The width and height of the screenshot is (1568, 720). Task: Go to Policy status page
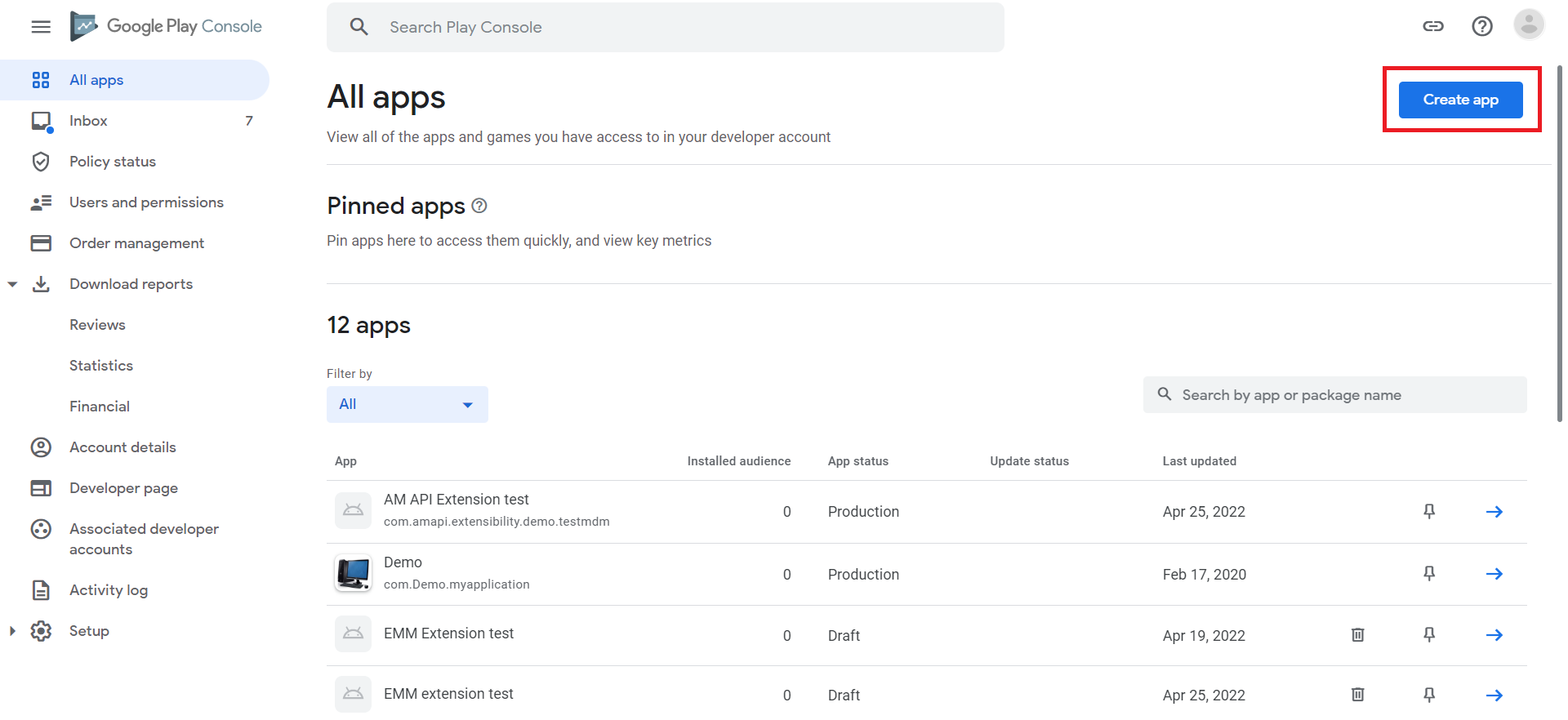click(x=112, y=162)
